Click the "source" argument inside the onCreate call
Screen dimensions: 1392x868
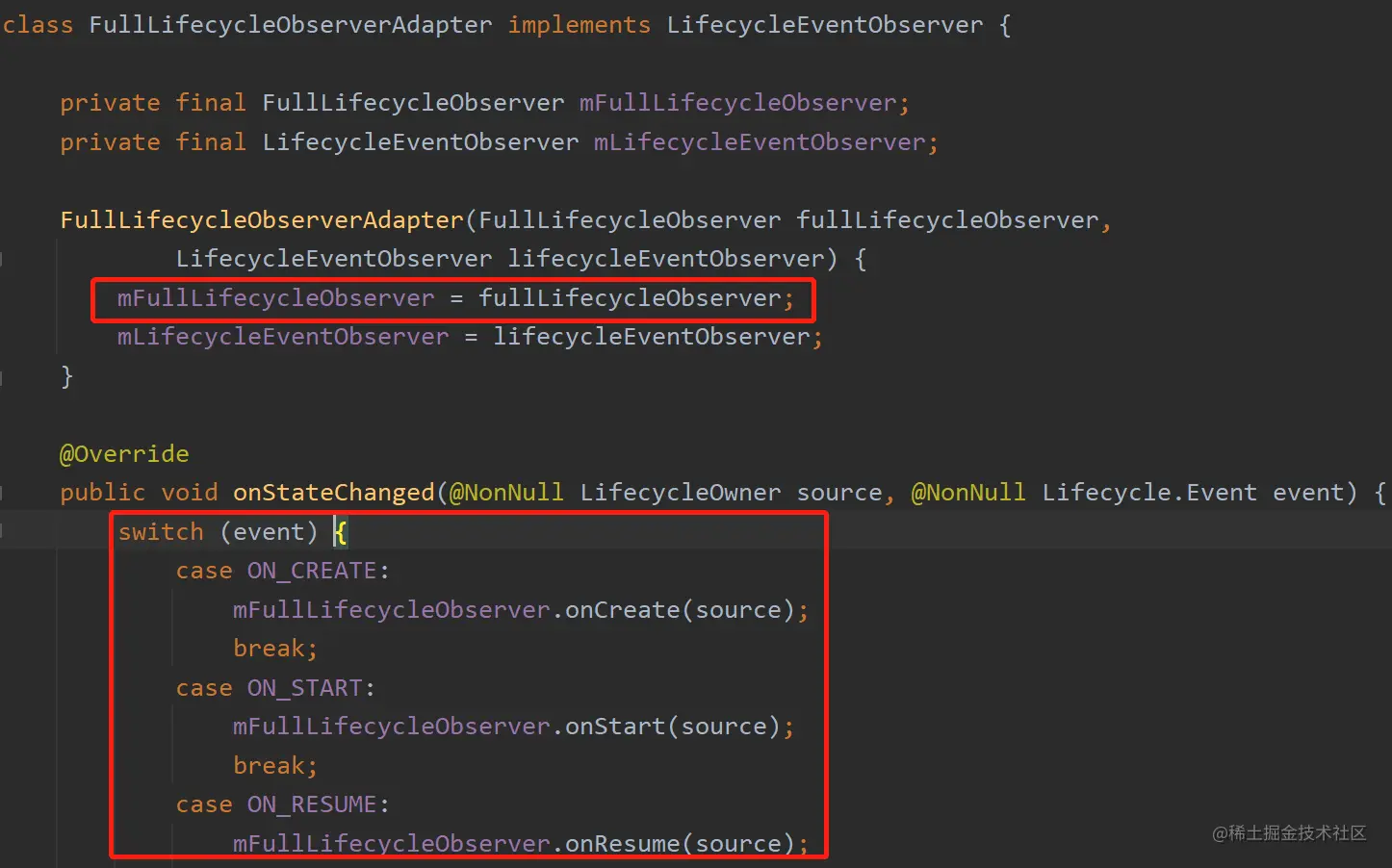[x=738, y=610]
